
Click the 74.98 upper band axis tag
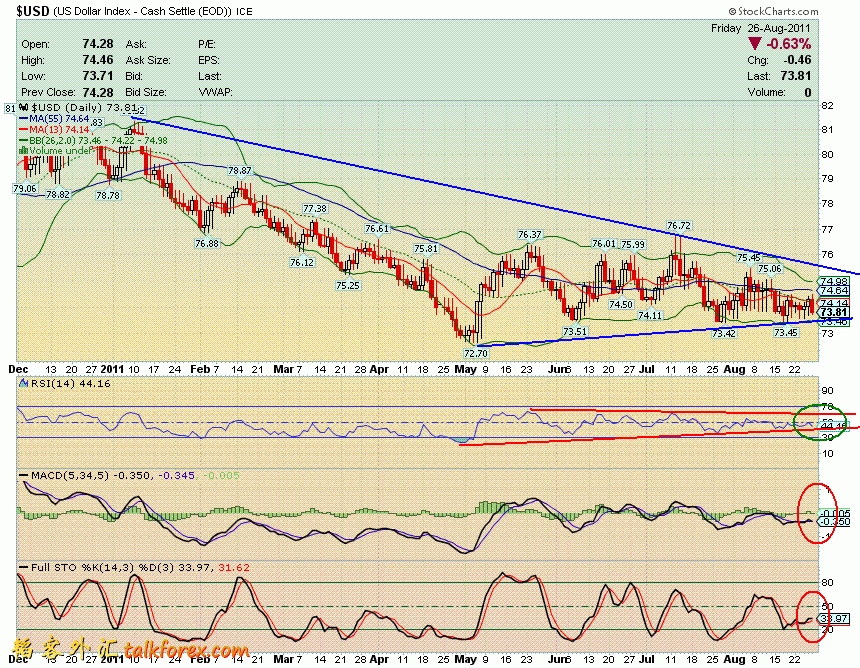(x=834, y=281)
